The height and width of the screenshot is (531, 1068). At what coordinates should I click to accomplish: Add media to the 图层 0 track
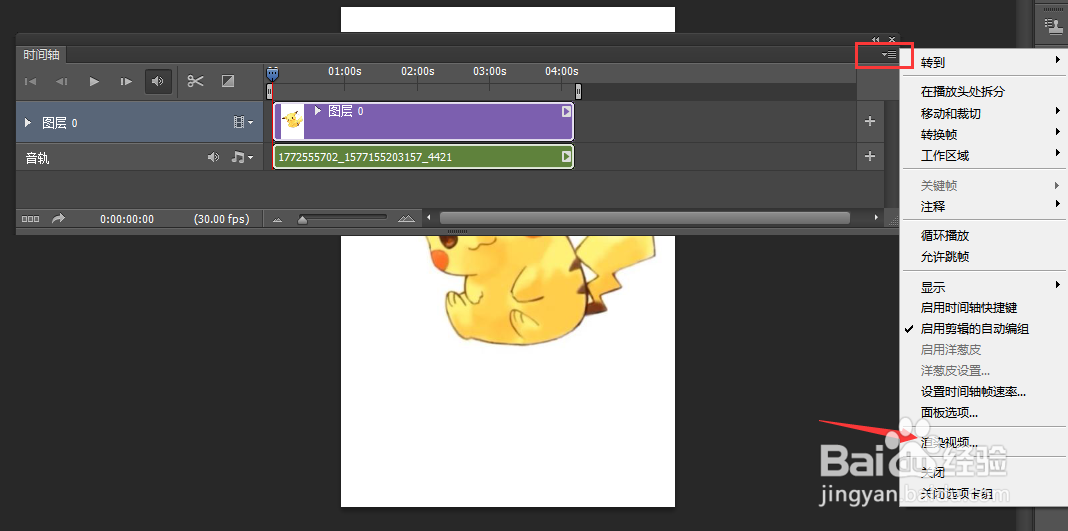870,122
